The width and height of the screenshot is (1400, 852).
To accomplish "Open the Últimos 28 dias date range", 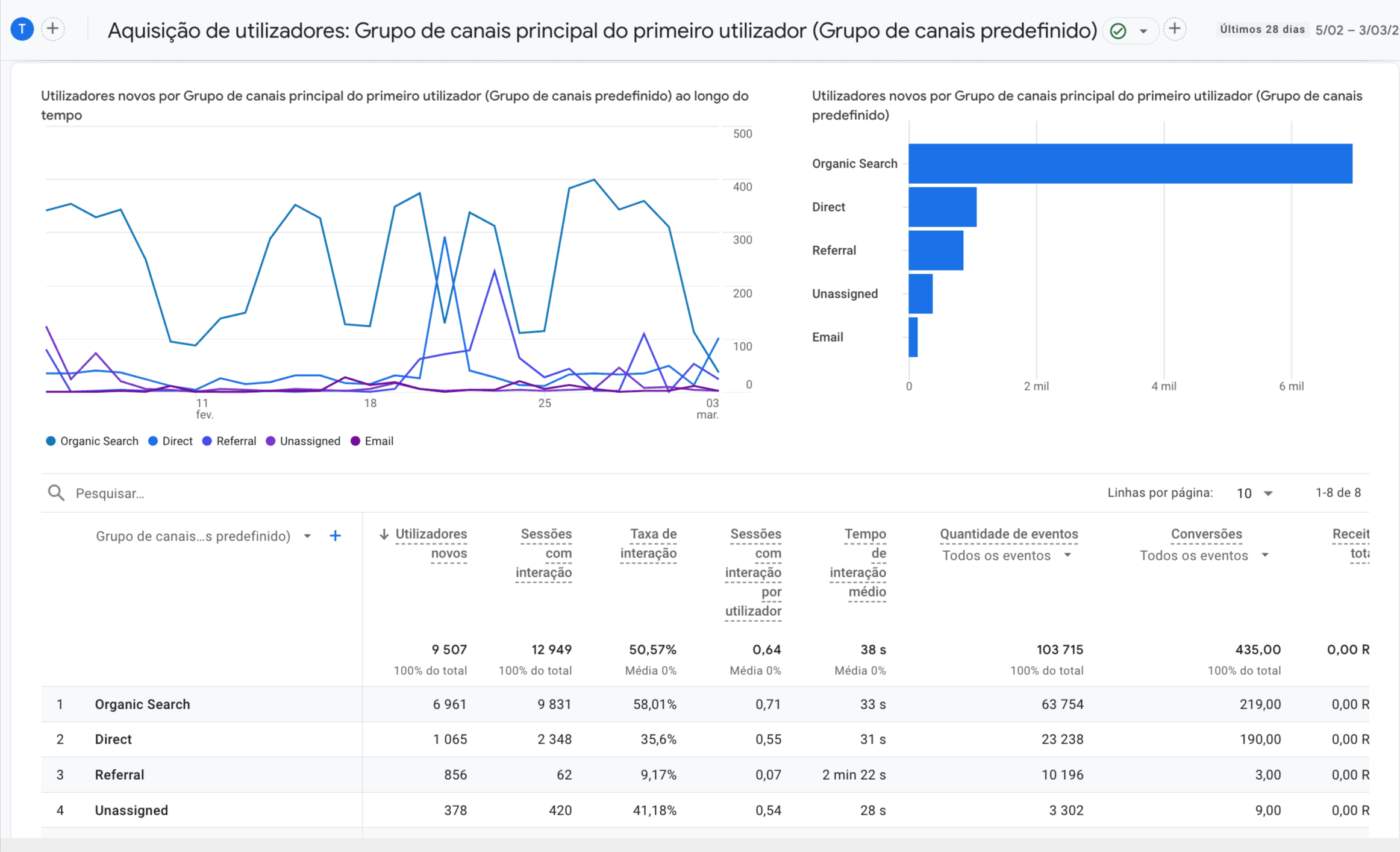I will (1263, 30).
